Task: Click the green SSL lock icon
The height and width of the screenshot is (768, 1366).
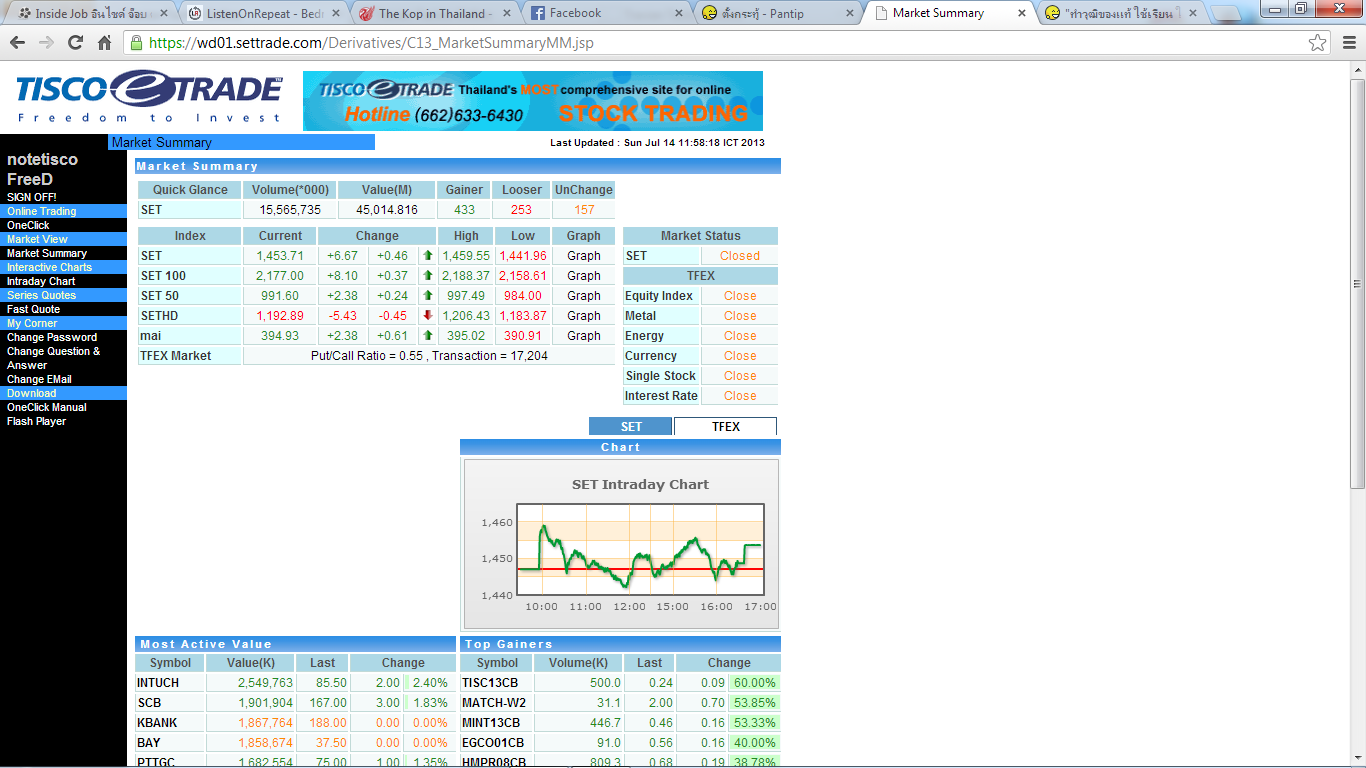Action: tap(136, 43)
